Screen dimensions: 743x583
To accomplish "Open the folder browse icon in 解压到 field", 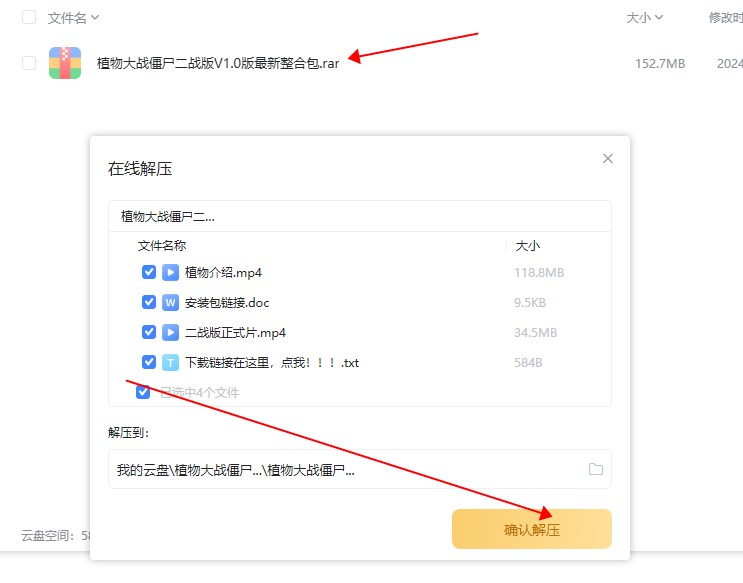I will [x=596, y=469].
